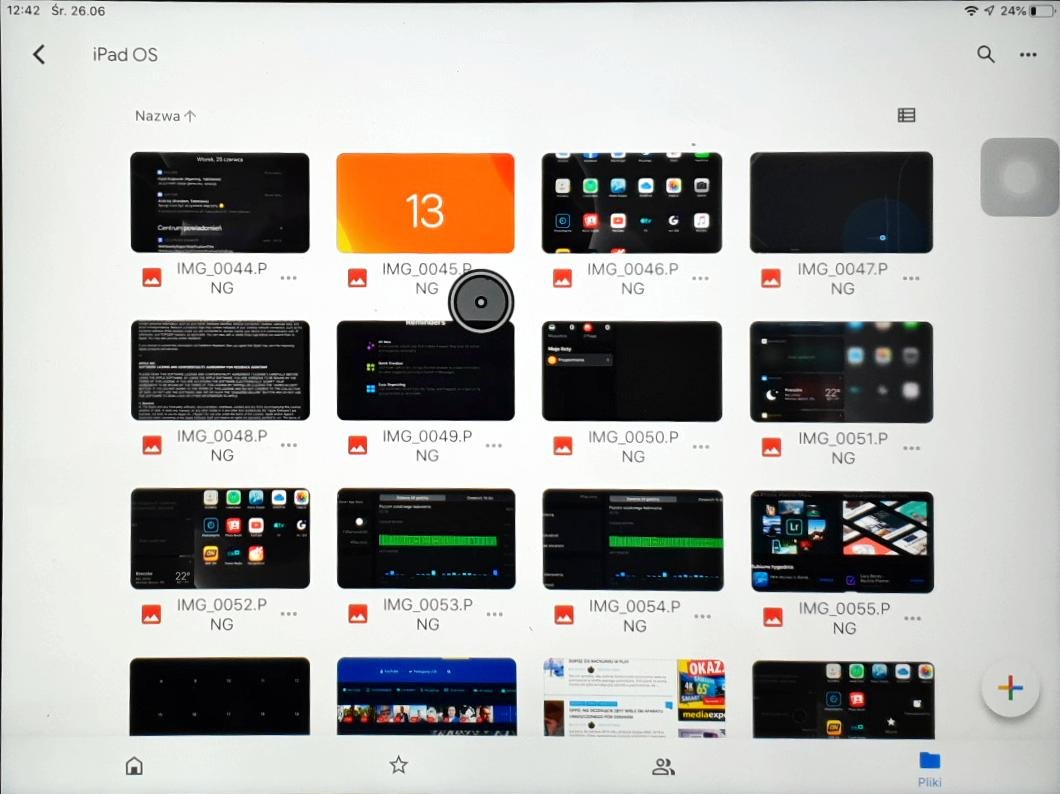The height and width of the screenshot is (794, 1060).
Task: Click the image file icon beside IMG_0055.PNG
Action: [773, 617]
